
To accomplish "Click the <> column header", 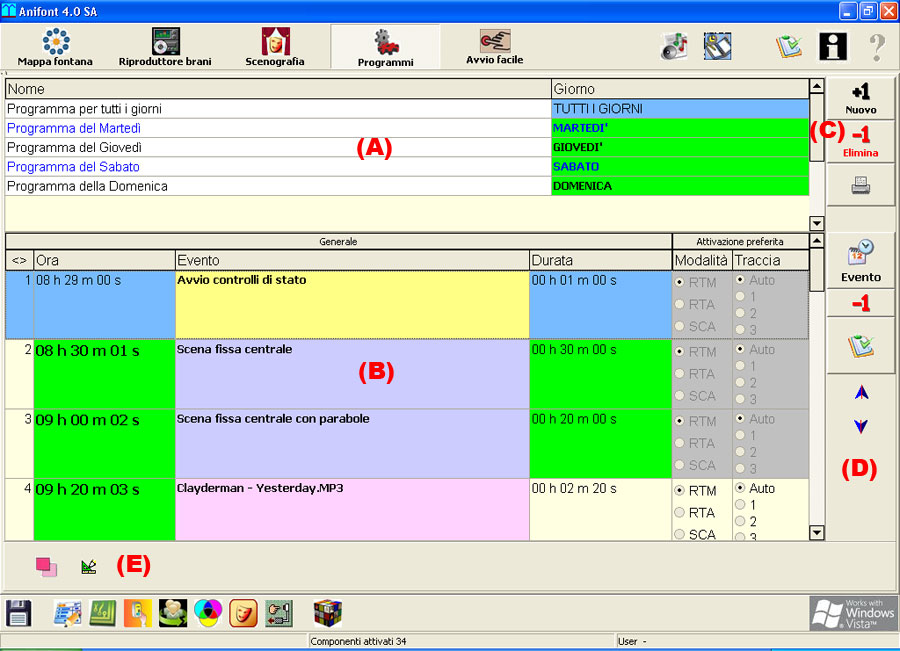I will [x=20, y=260].
